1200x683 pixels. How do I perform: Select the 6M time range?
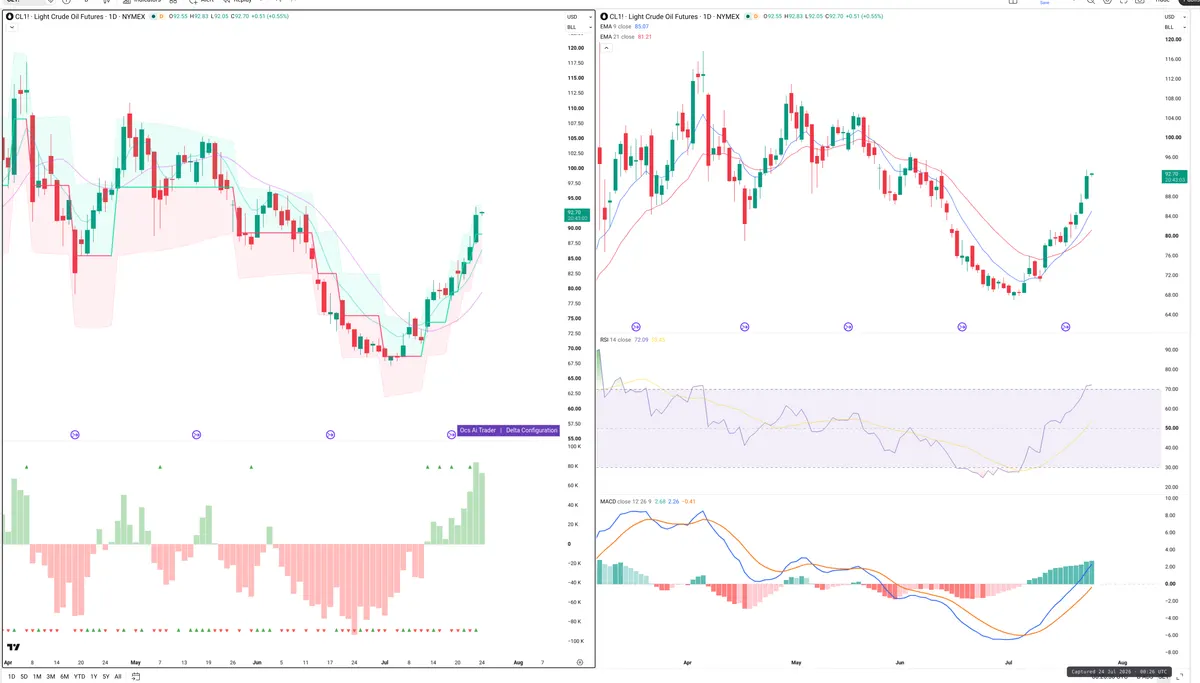click(x=64, y=676)
